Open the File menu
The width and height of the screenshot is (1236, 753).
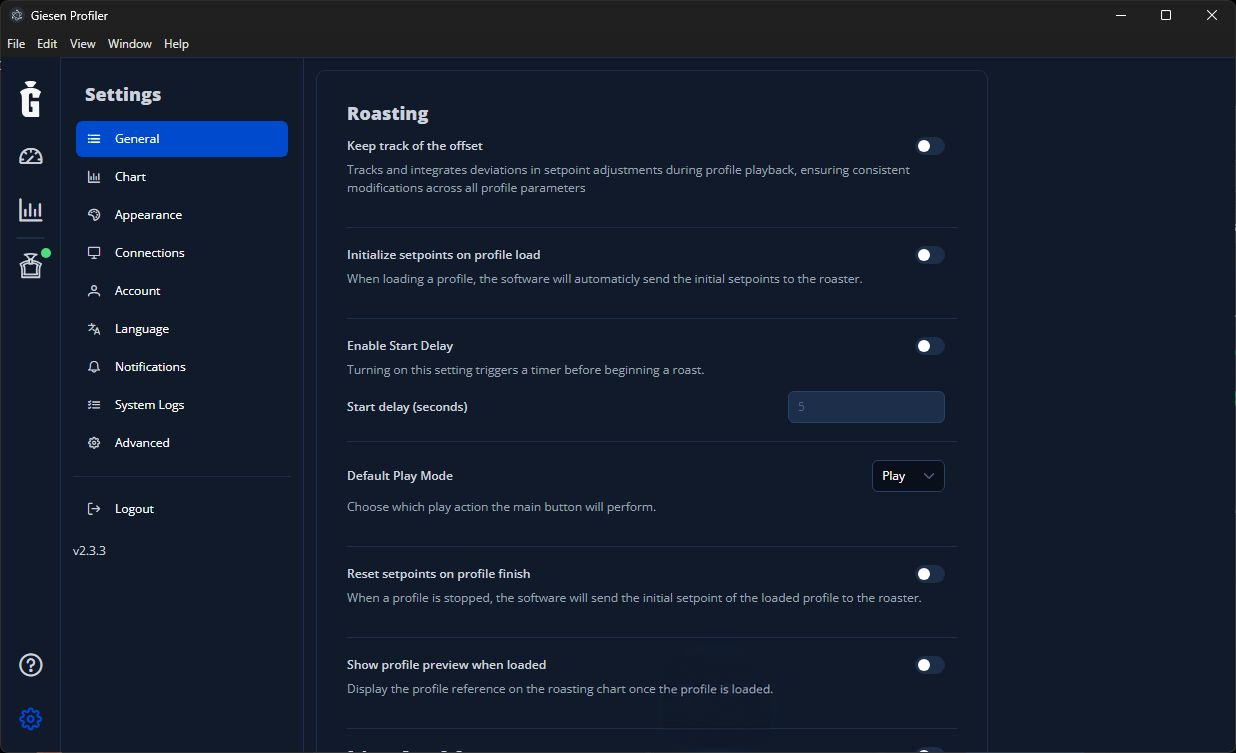click(x=16, y=44)
